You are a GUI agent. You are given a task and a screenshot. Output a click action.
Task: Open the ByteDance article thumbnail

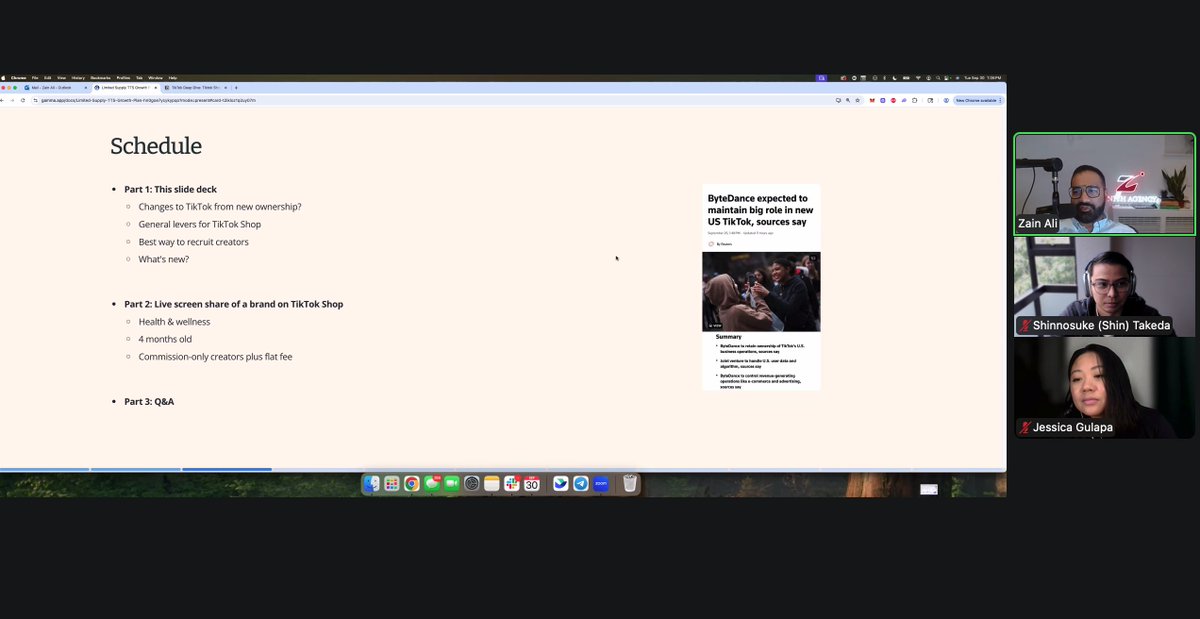(761, 287)
